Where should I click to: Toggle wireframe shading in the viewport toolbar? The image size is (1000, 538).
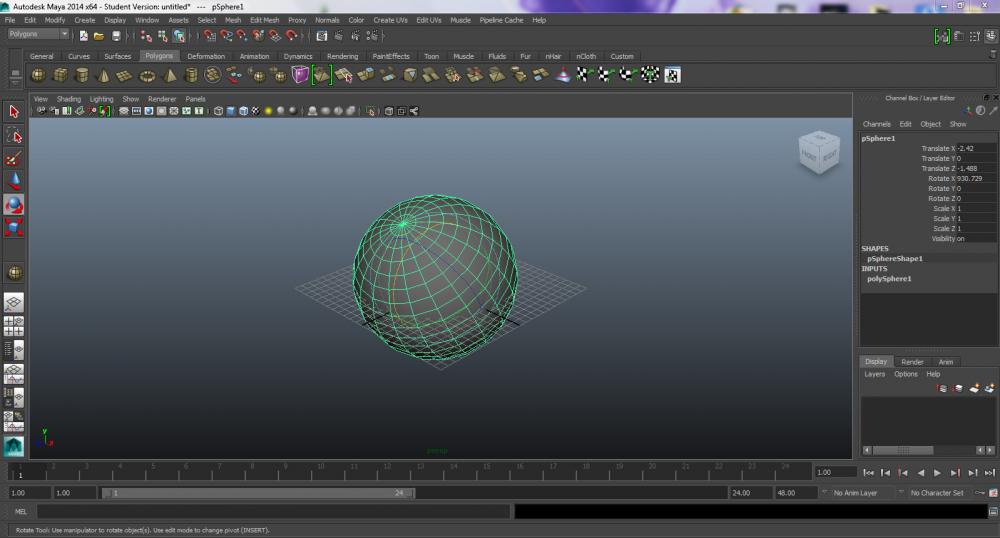(218, 111)
